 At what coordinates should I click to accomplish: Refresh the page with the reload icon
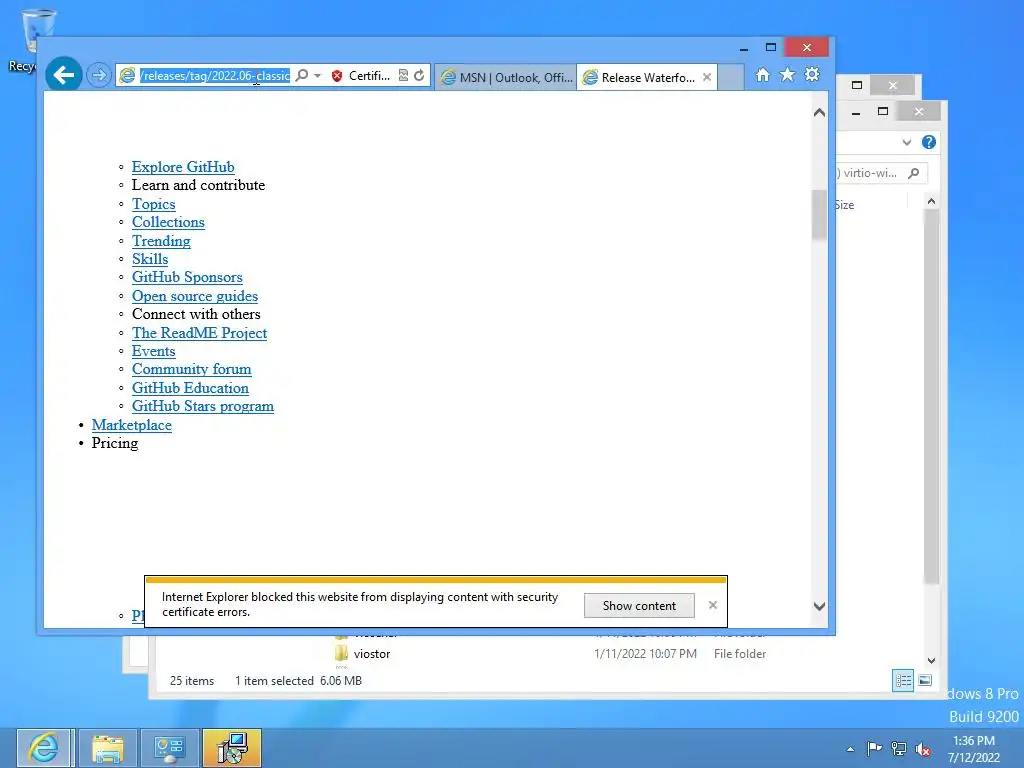(419, 76)
